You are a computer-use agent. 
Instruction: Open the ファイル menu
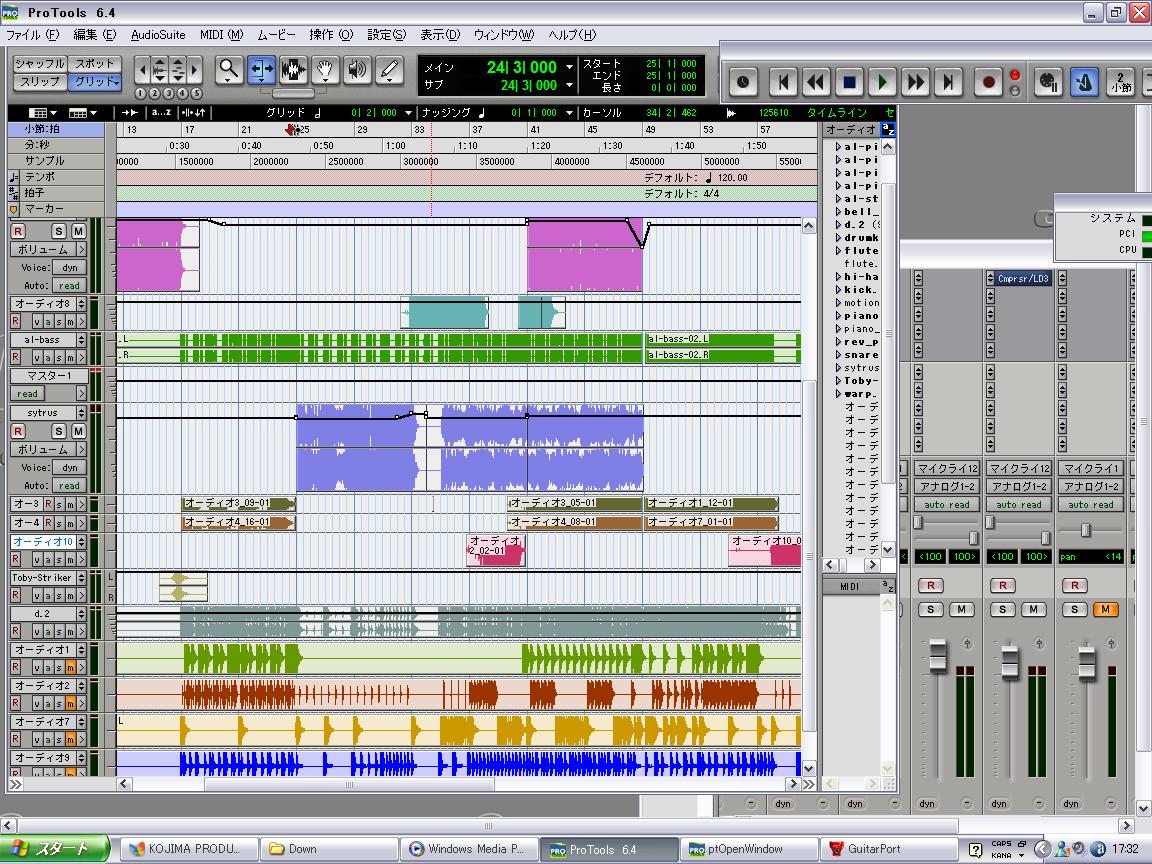pyautogui.click(x=32, y=35)
